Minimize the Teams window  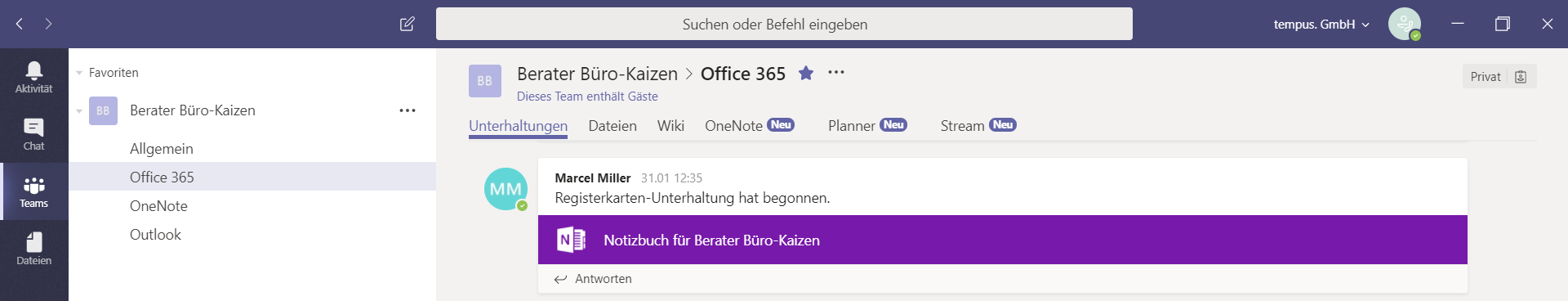tap(1458, 24)
